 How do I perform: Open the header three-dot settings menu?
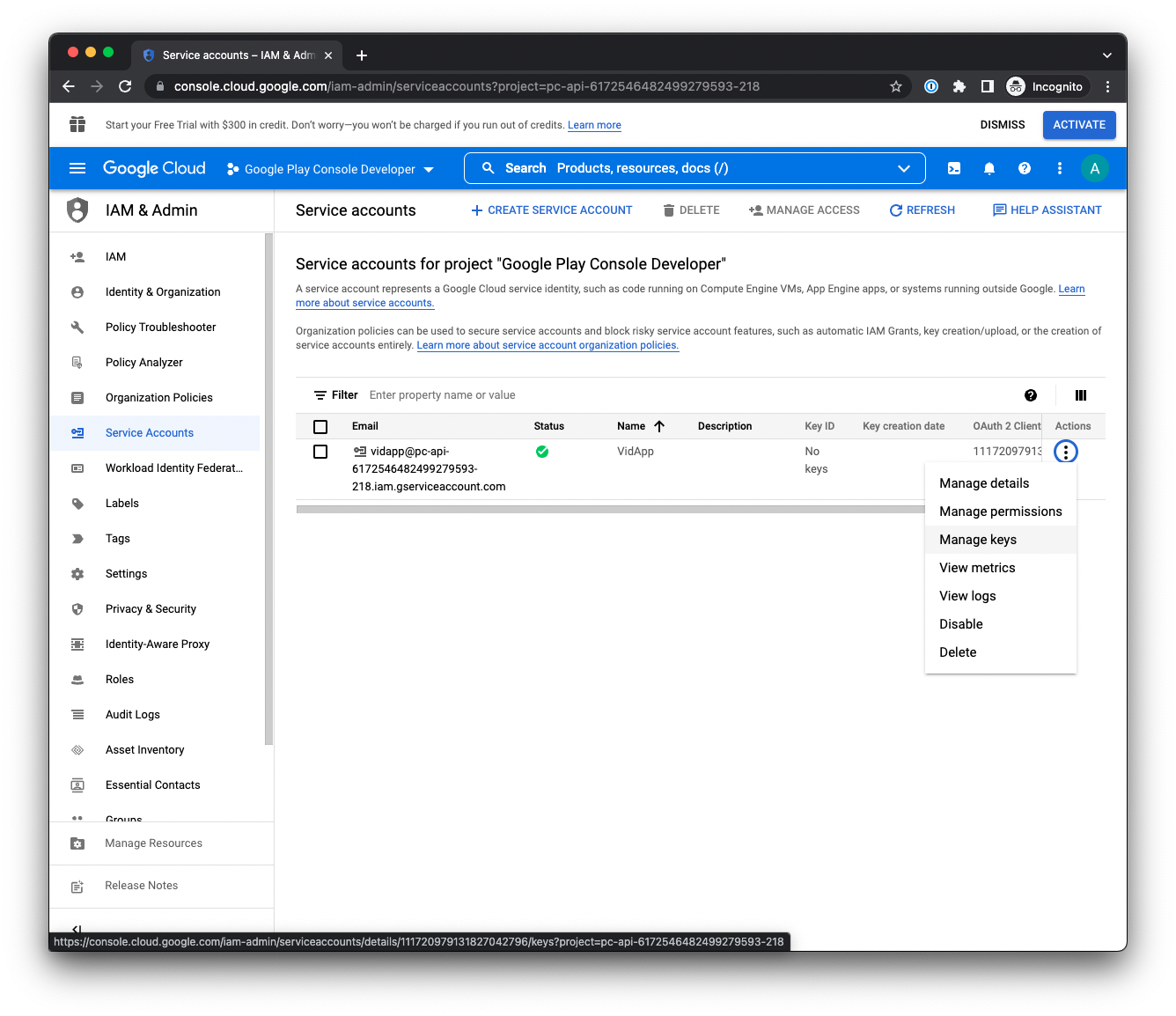click(1060, 168)
